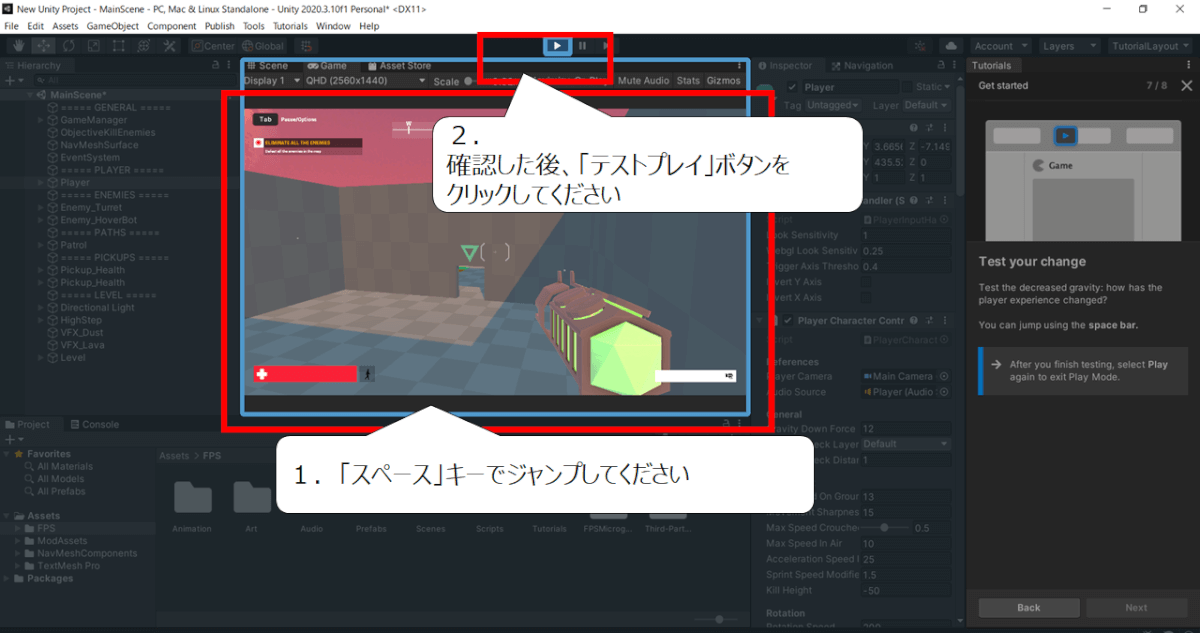Close the Get started tutorial

(x=1186, y=86)
